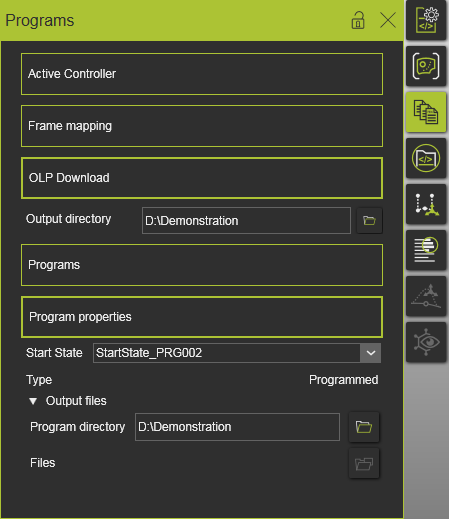The height and width of the screenshot is (519, 449).
Task: Expand the Programs section header
Action: 202,265
